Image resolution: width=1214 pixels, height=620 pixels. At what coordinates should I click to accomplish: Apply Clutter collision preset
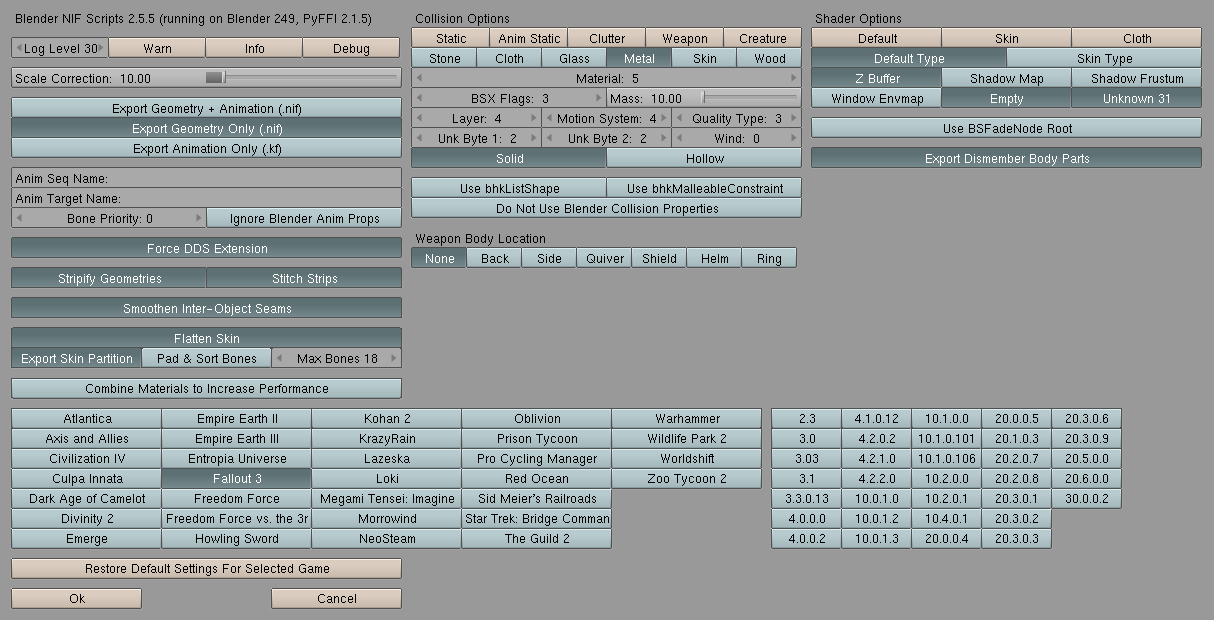(606, 38)
